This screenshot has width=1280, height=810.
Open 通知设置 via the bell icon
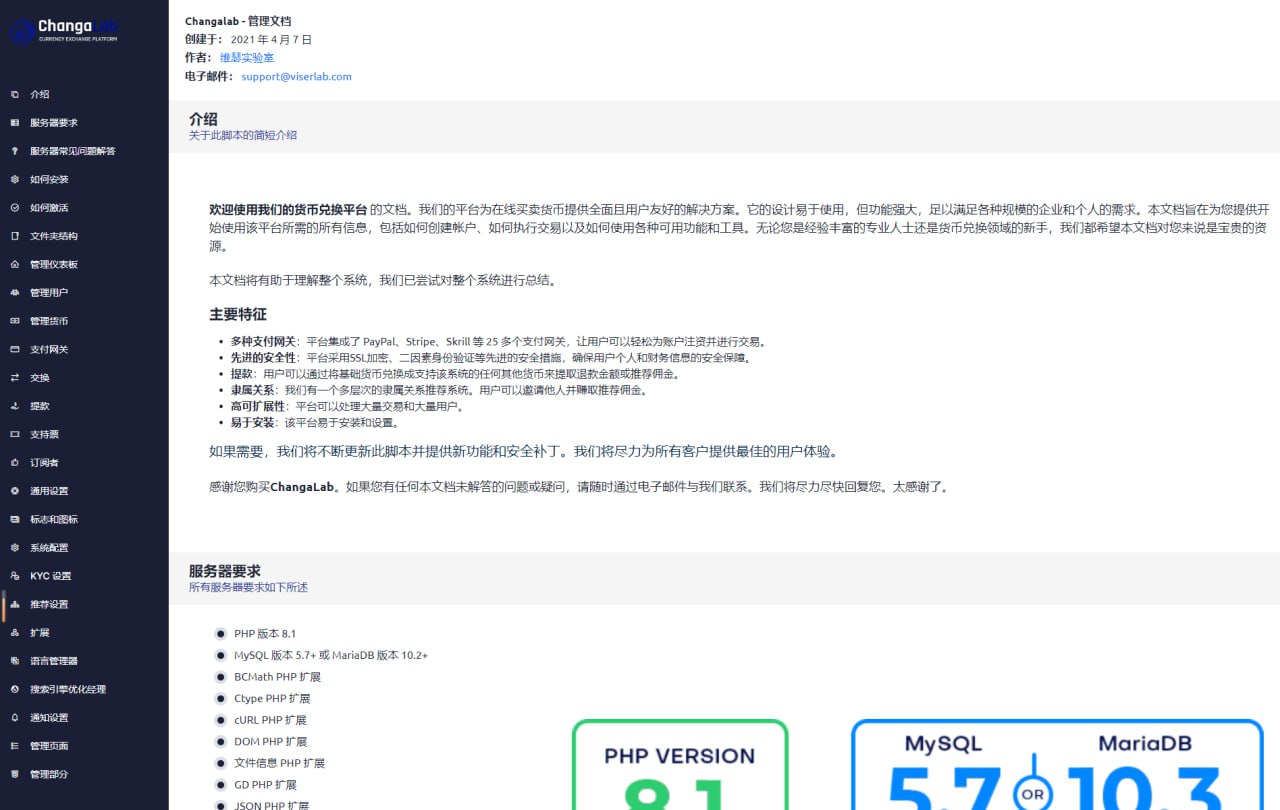[14, 717]
